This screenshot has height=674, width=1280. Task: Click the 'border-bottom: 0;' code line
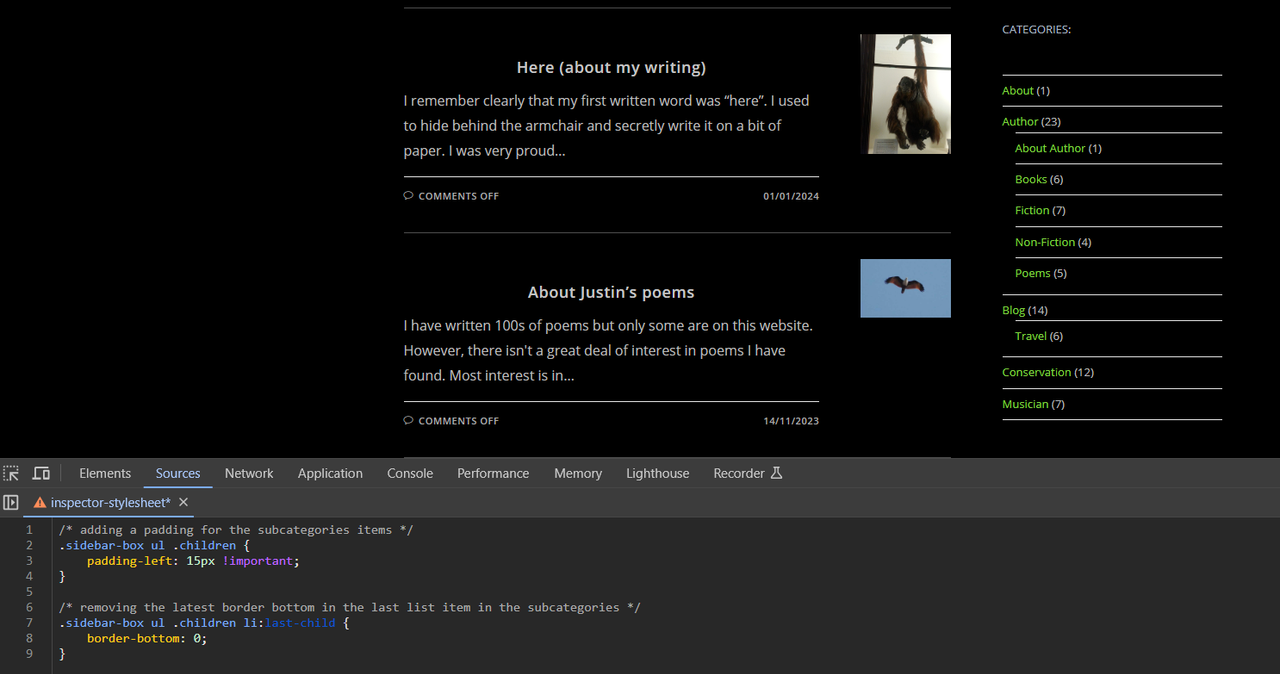pos(146,638)
